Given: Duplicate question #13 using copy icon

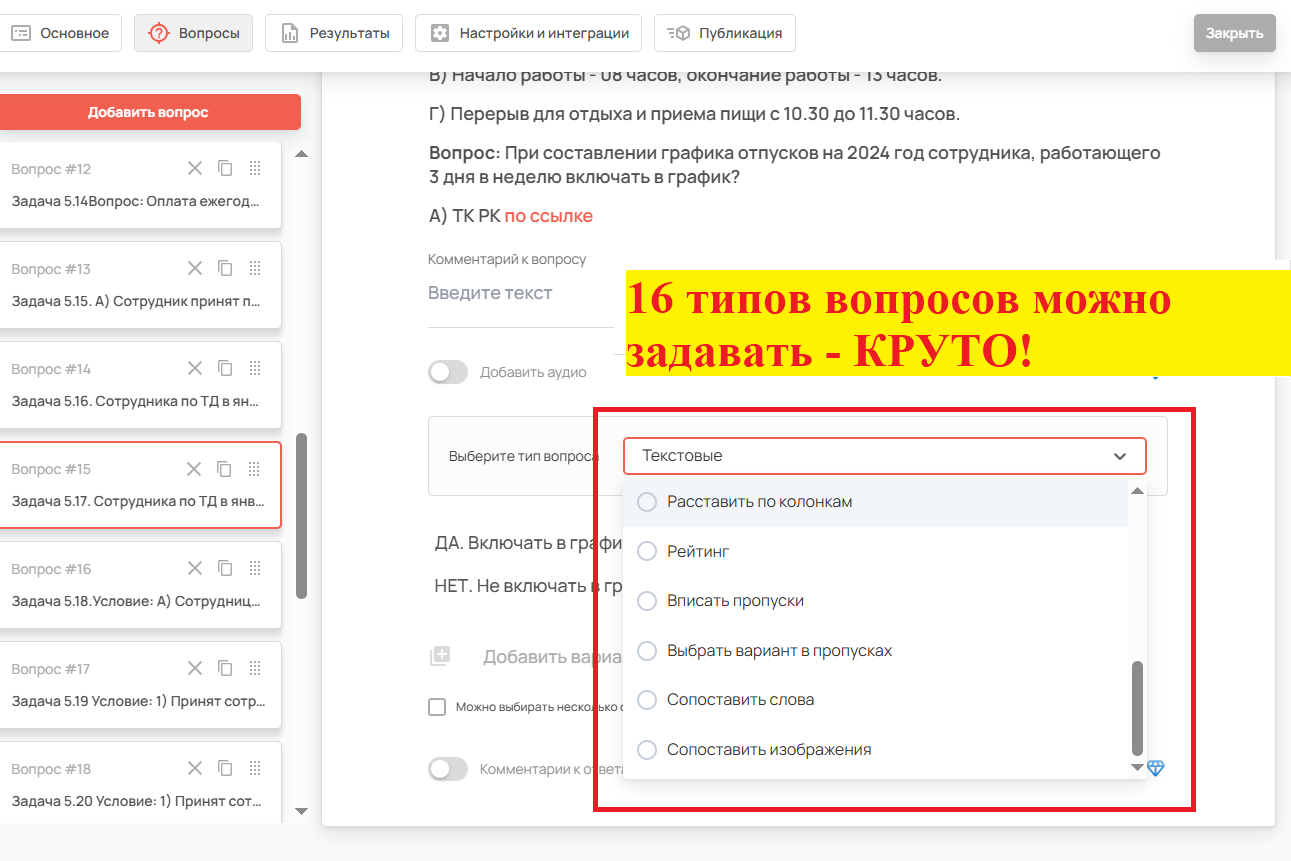Looking at the screenshot, I should (x=225, y=269).
